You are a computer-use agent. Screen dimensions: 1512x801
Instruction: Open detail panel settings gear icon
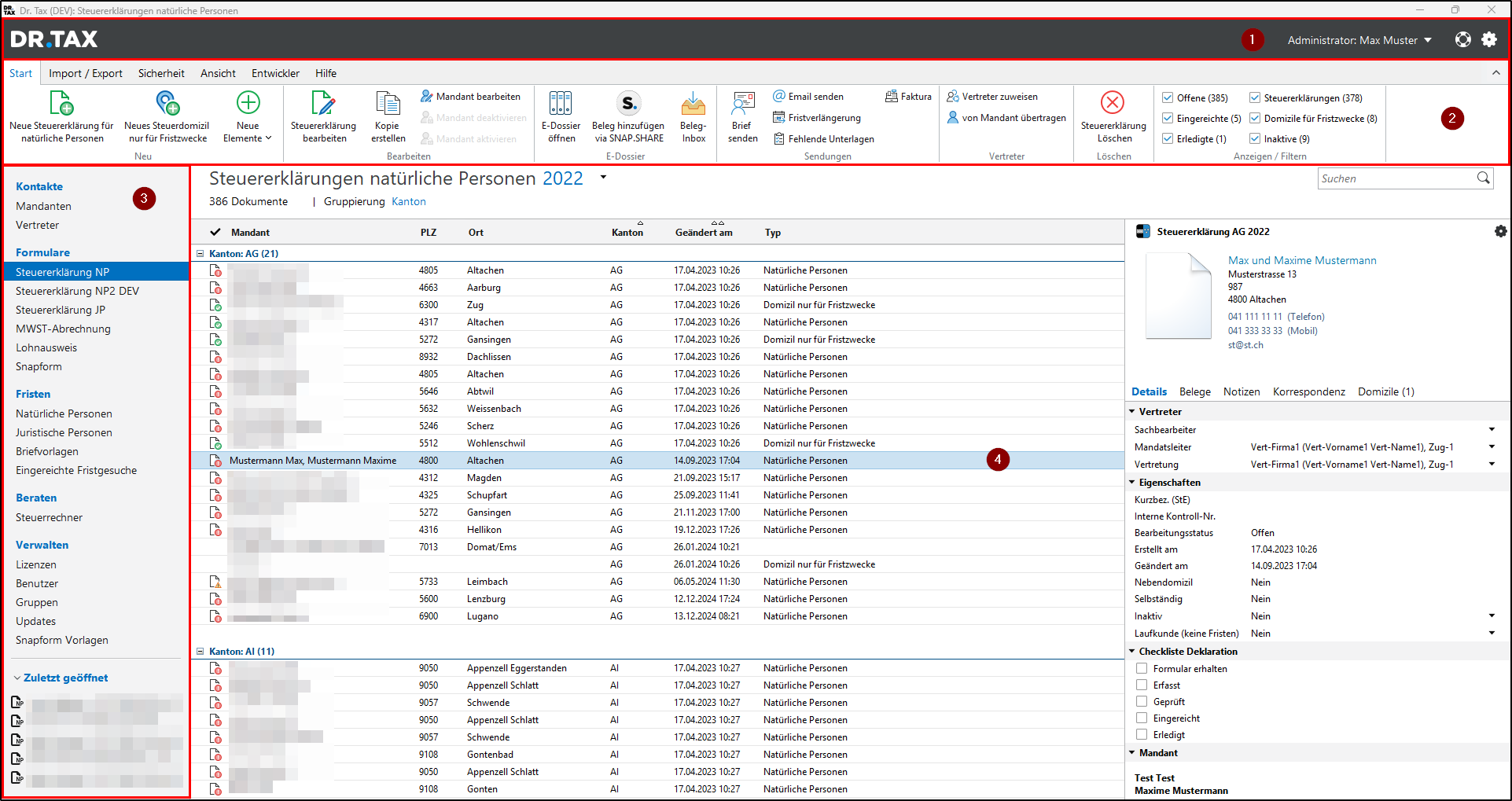point(1500,231)
